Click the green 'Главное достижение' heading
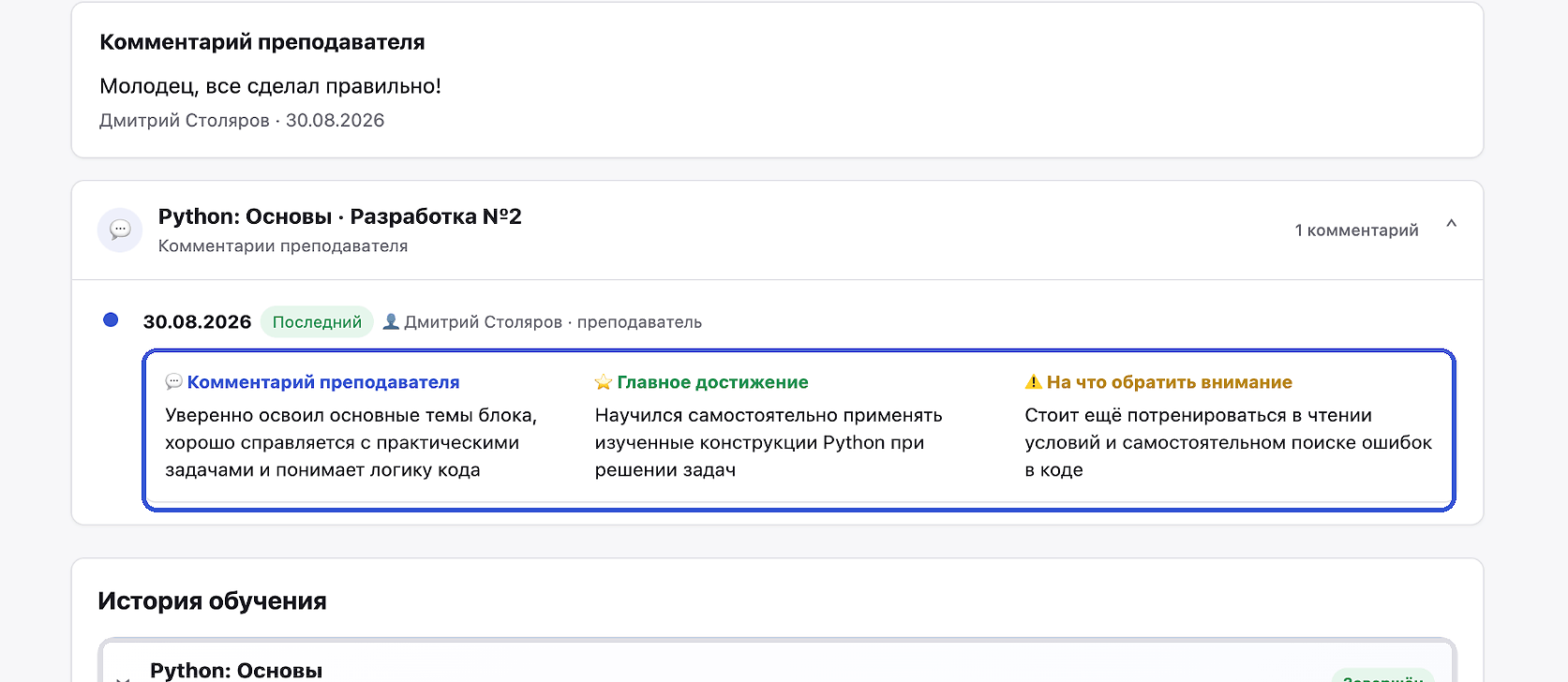The width and height of the screenshot is (1568, 682). point(712,382)
